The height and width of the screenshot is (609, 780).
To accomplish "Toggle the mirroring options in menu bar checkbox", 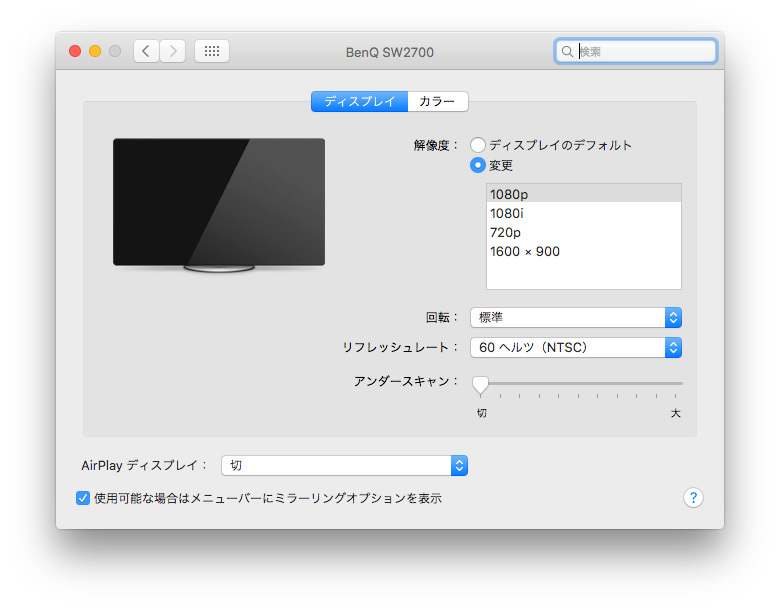I will (x=83, y=498).
